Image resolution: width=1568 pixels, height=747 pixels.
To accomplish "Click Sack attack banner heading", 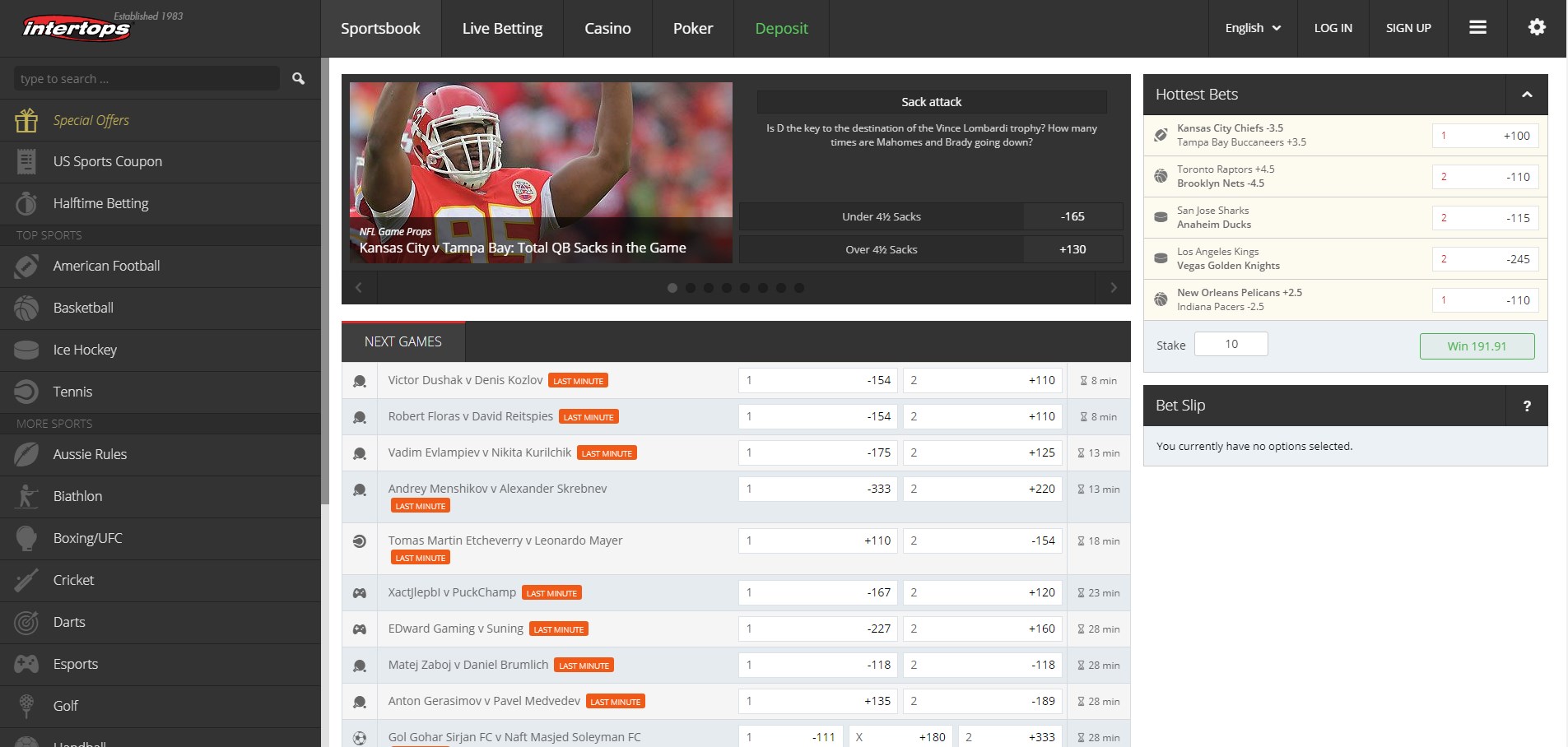I will point(931,102).
